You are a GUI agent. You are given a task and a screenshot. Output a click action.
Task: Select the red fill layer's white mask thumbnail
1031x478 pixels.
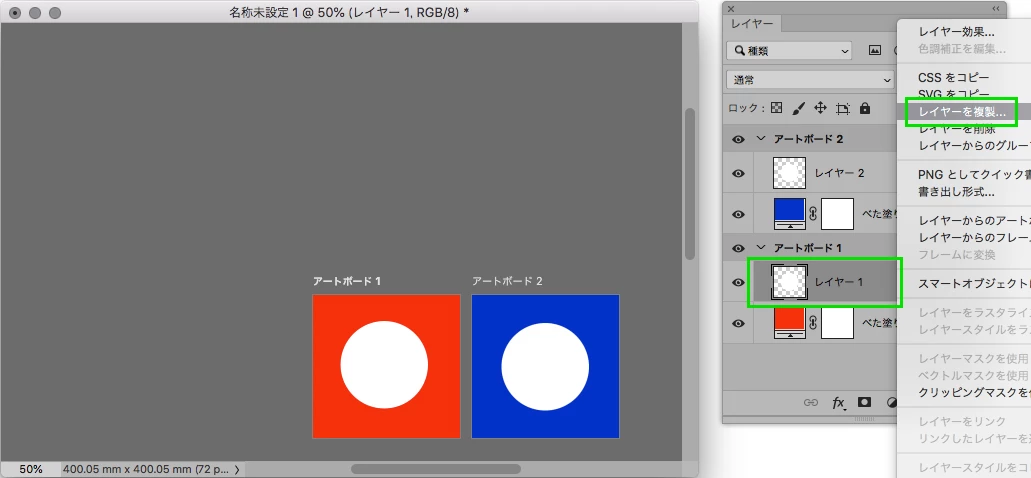[x=838, y=323]
